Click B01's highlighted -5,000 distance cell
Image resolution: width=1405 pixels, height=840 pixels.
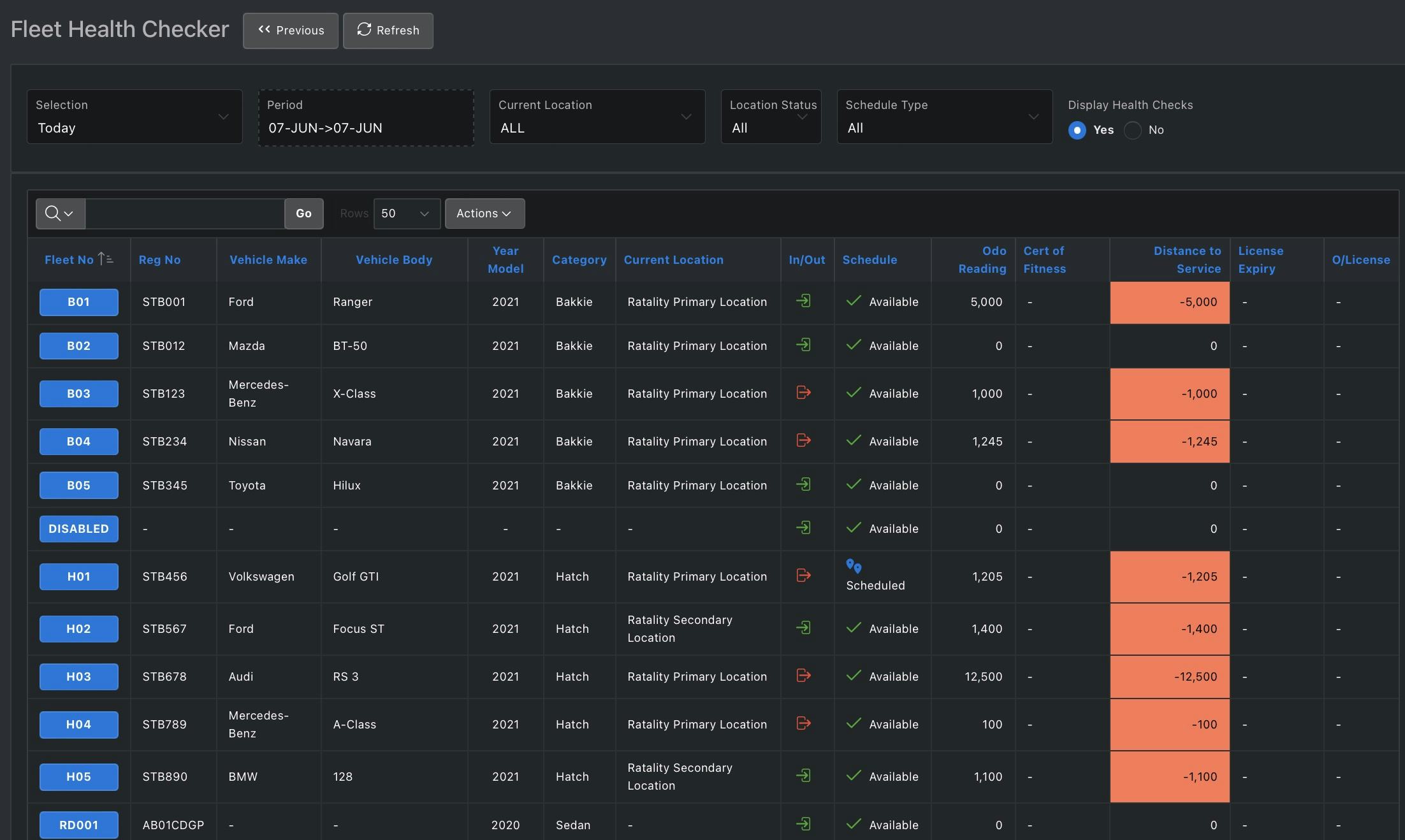[x=1169, y=302]
